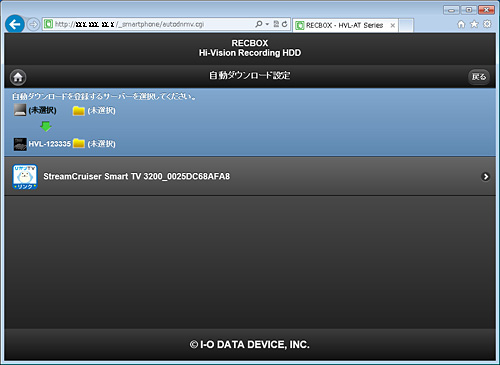This screenshot has height=365, width=500.
Task: Close the RECBOX - HVL-AT Series tab
Action: click(x=393, y=25)
